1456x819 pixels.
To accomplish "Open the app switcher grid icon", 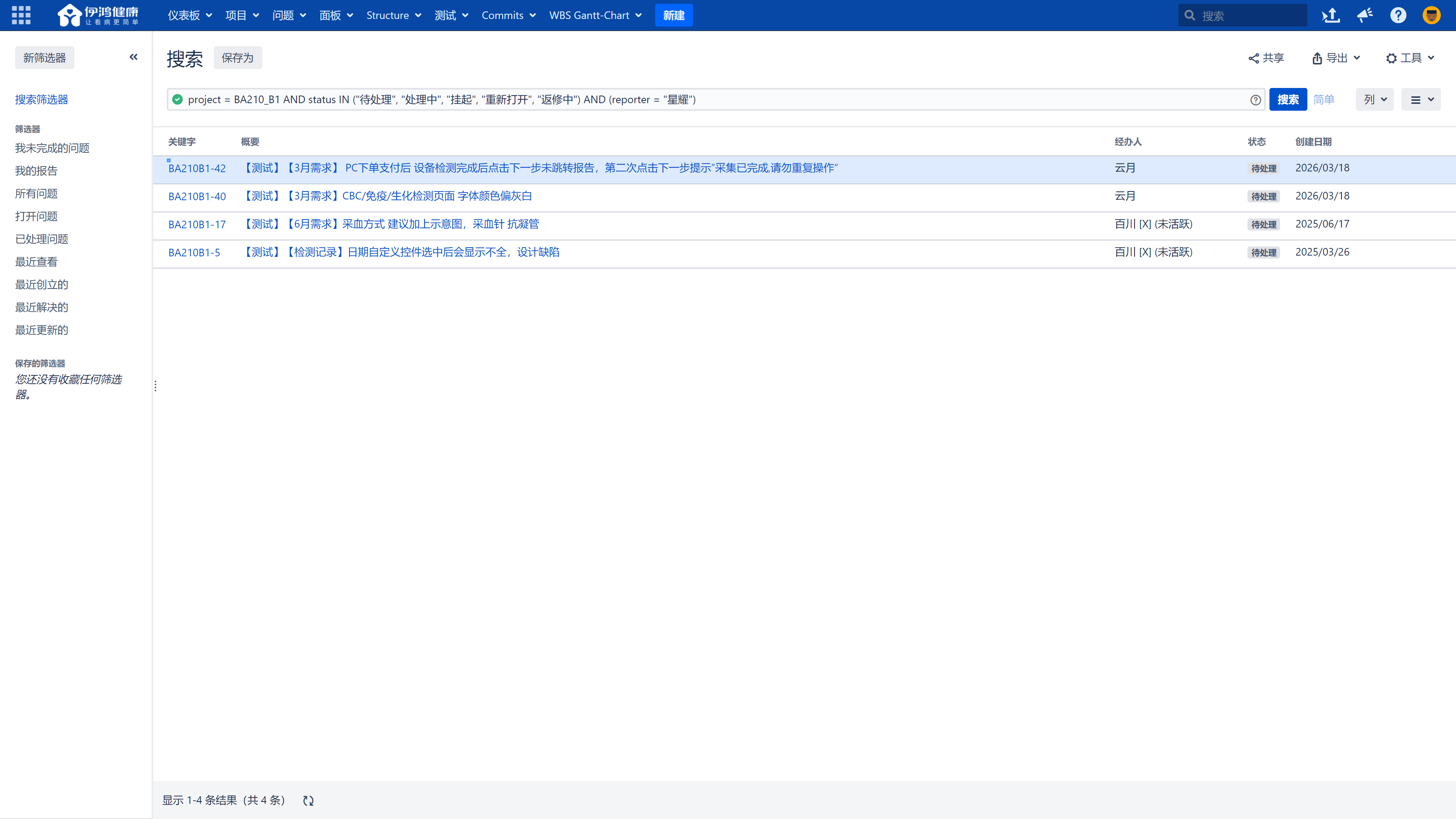I will (21, 15).
